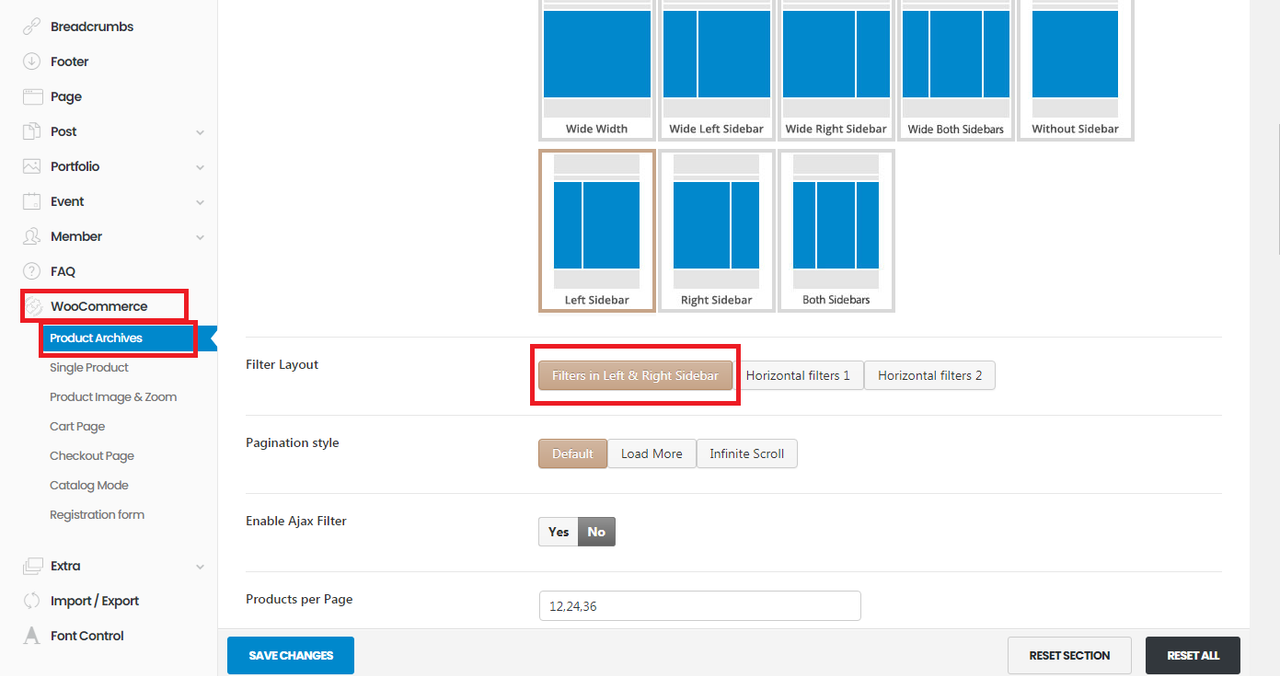Click the Save Changes button
This screenshot has height=676, width=1280.
click(291, 656)
